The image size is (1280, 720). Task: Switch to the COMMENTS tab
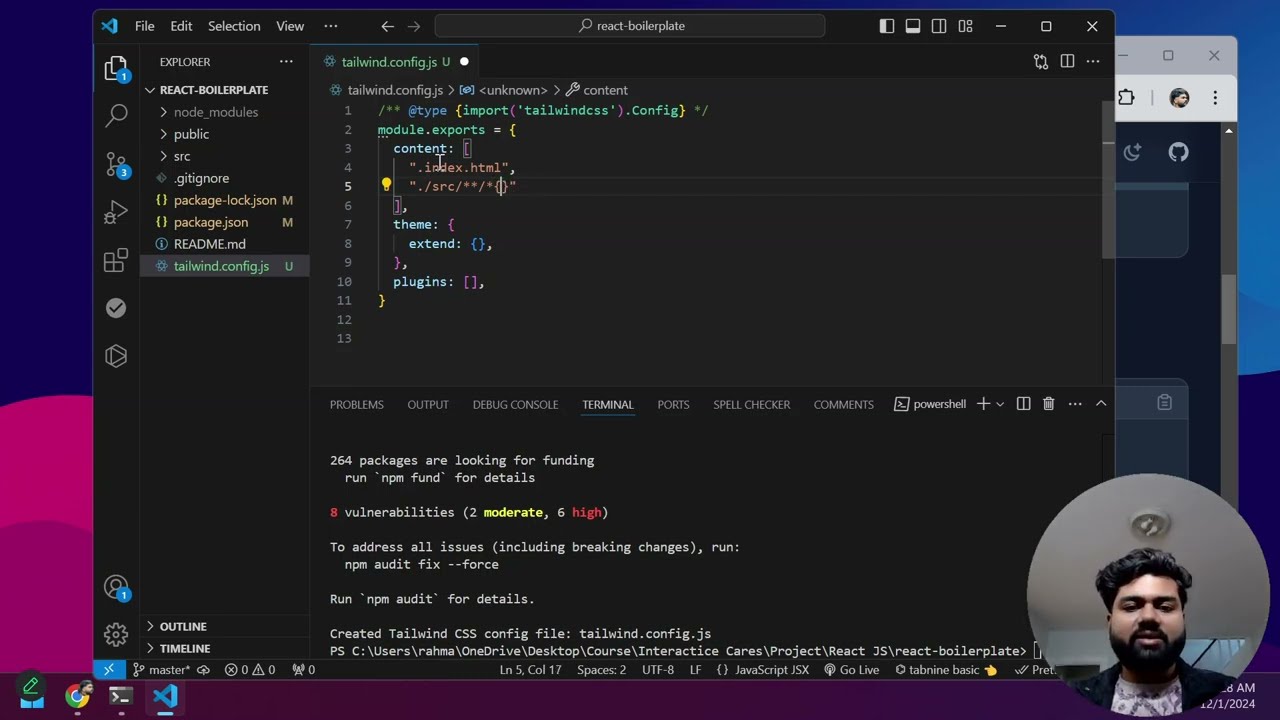[843, 404]
